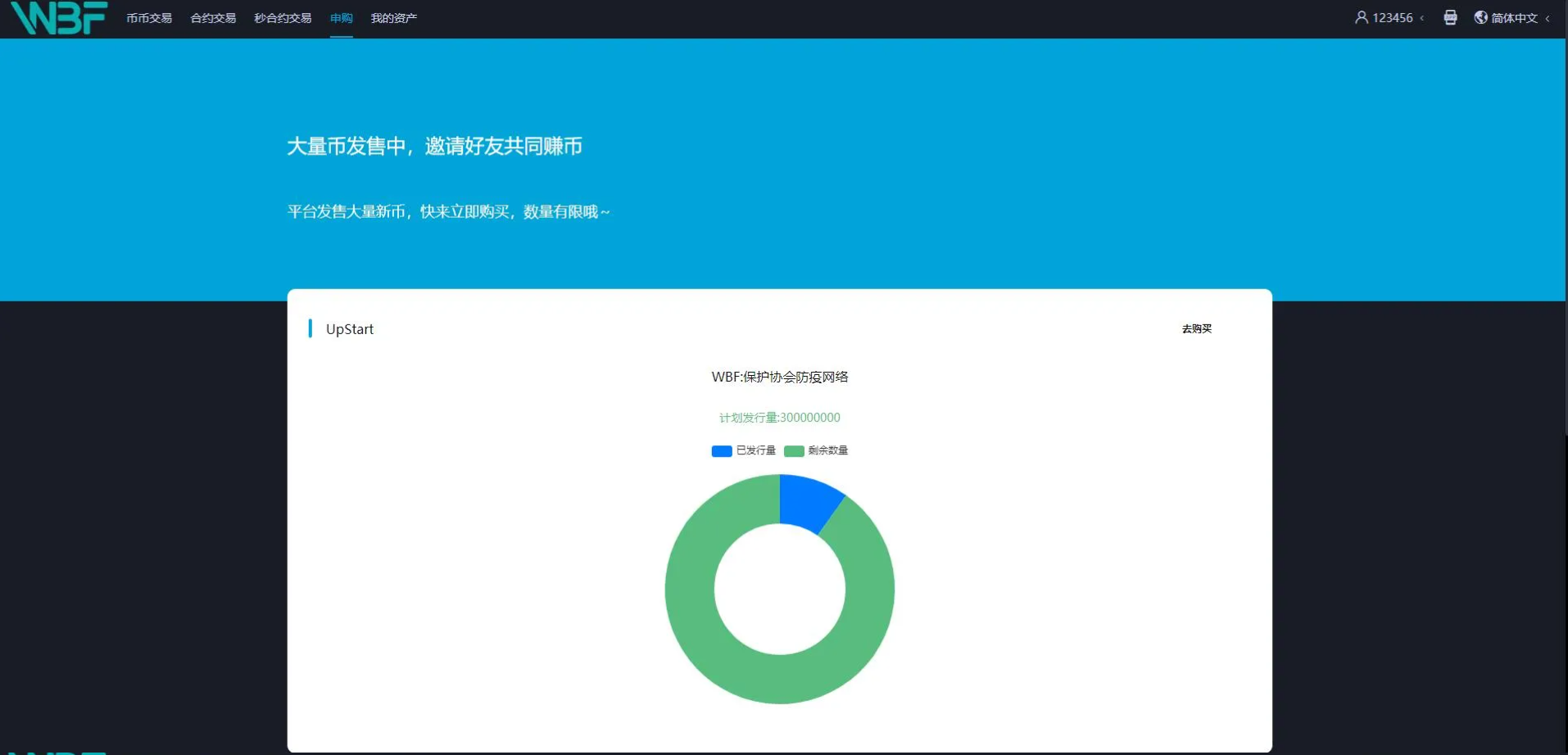Click the green 剩余数量 legend swatch
The width and height of the screenshot is (1568, 755).
pyautogui.click(x=793, y=451)
